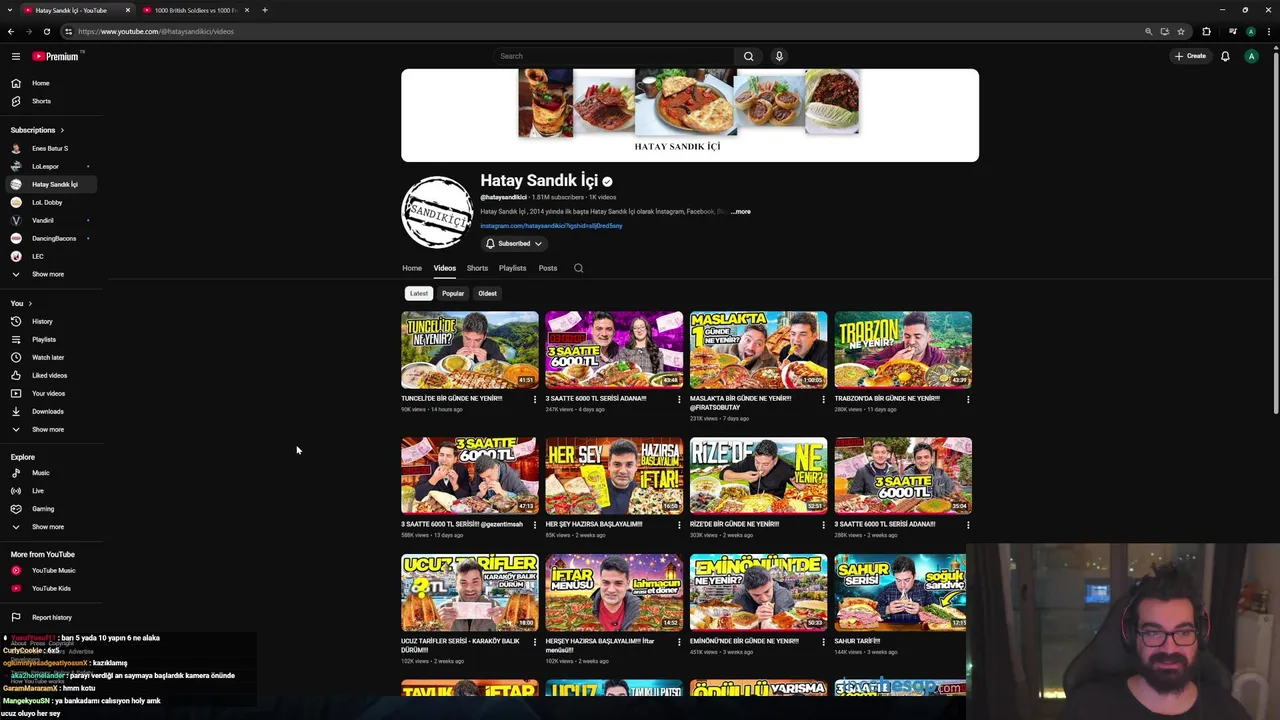
Task: Click the browser address bar URL
Action: [x=156, y=31]
